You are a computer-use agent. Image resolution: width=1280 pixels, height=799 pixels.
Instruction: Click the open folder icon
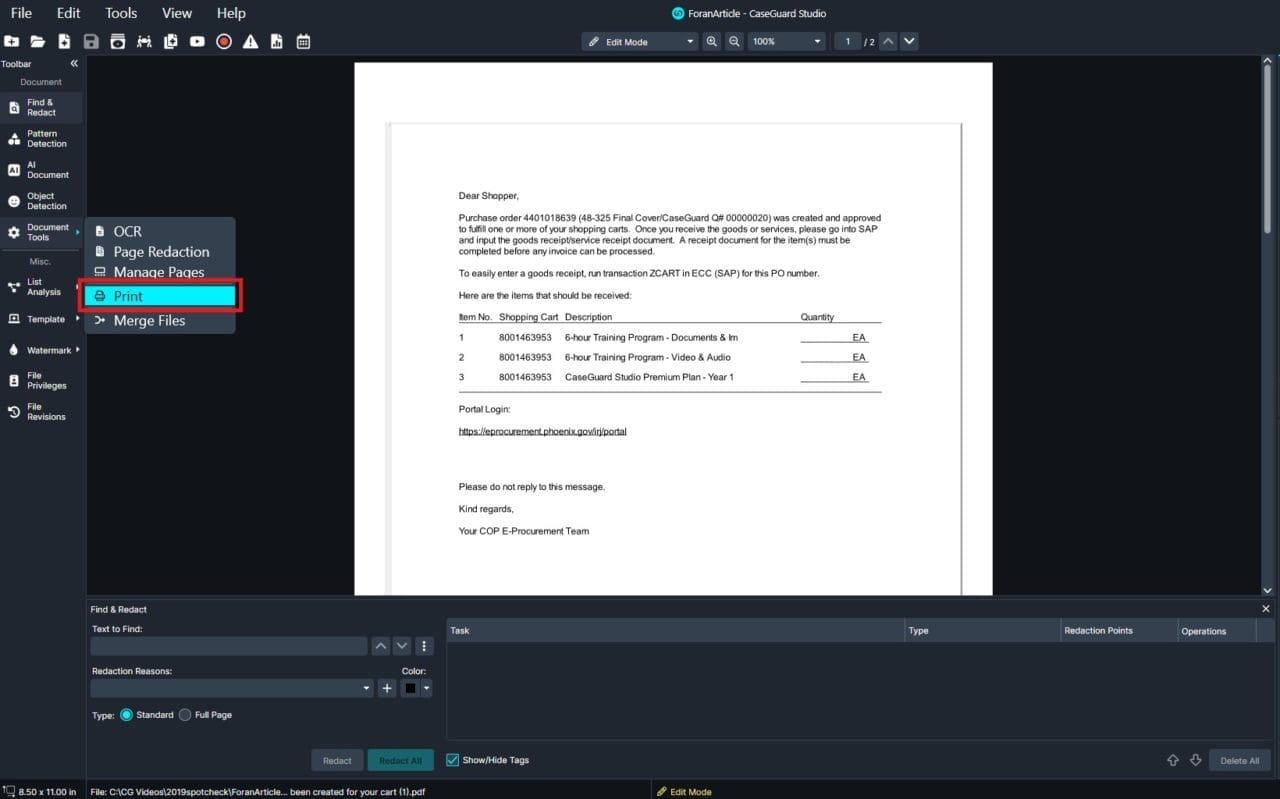coord(37,41)
